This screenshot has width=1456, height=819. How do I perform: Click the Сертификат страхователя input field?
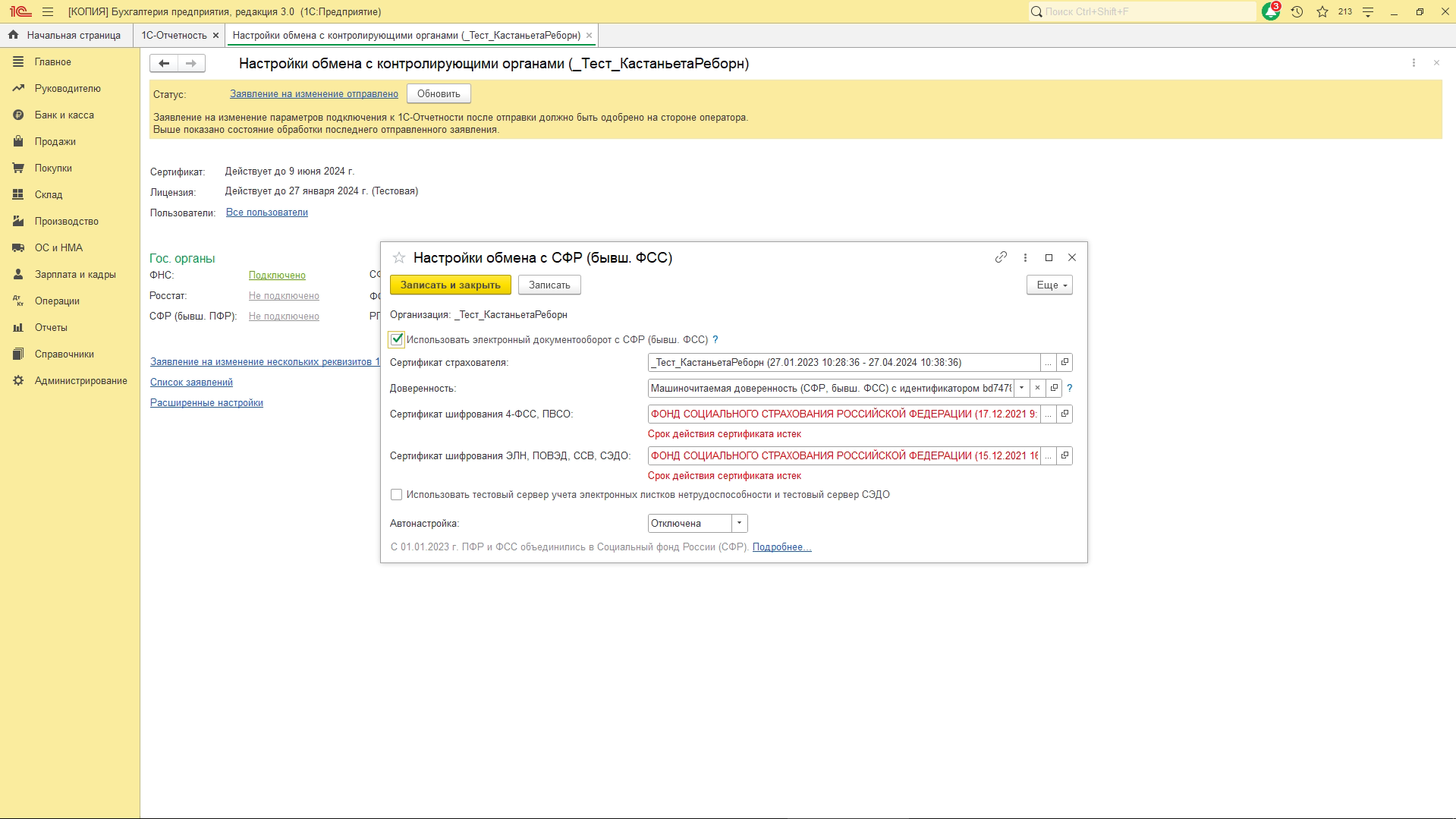[x=844, y=363]
